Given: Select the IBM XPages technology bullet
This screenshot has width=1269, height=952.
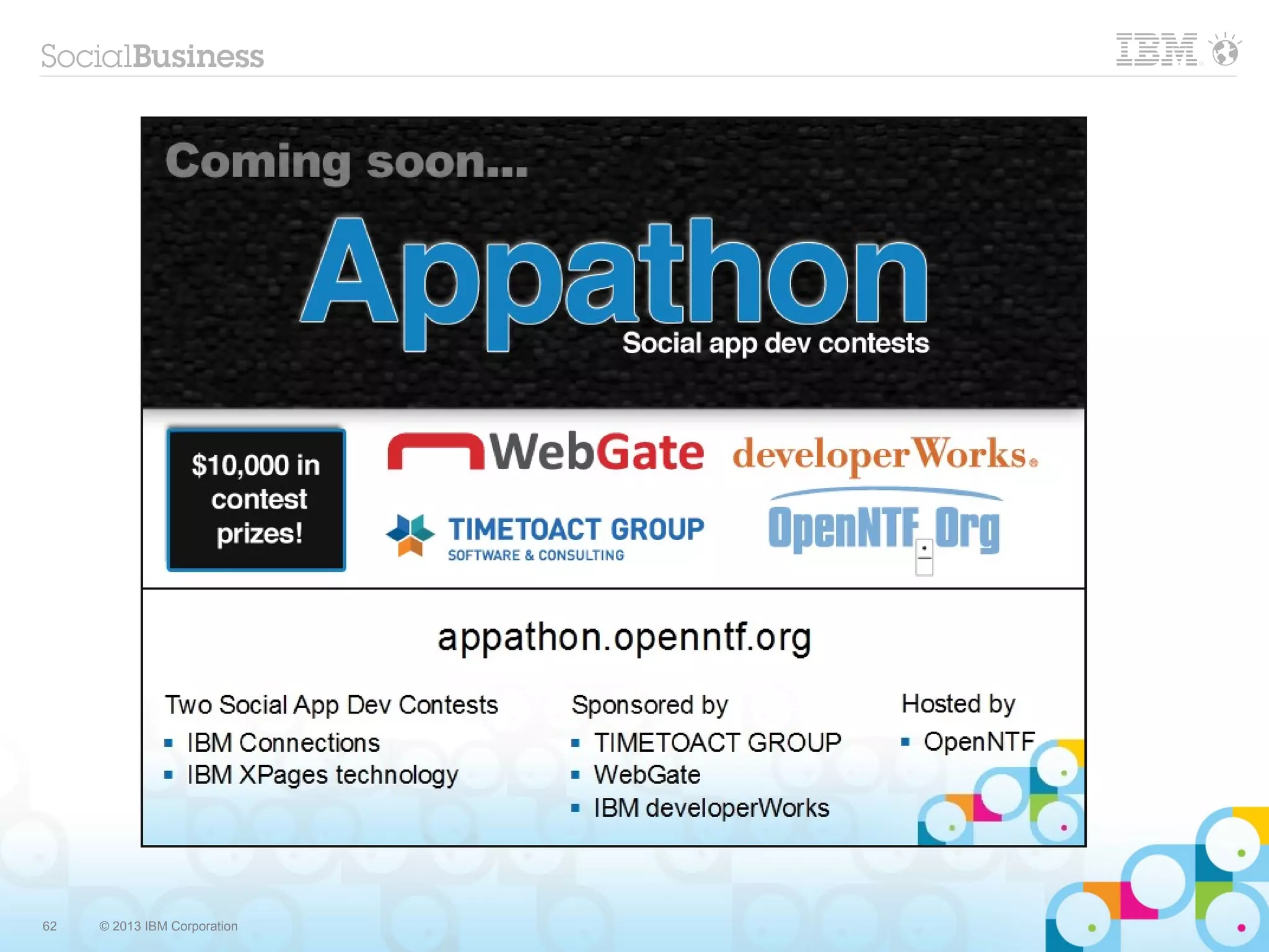Looking at the screenshot, I should [322, 775].
